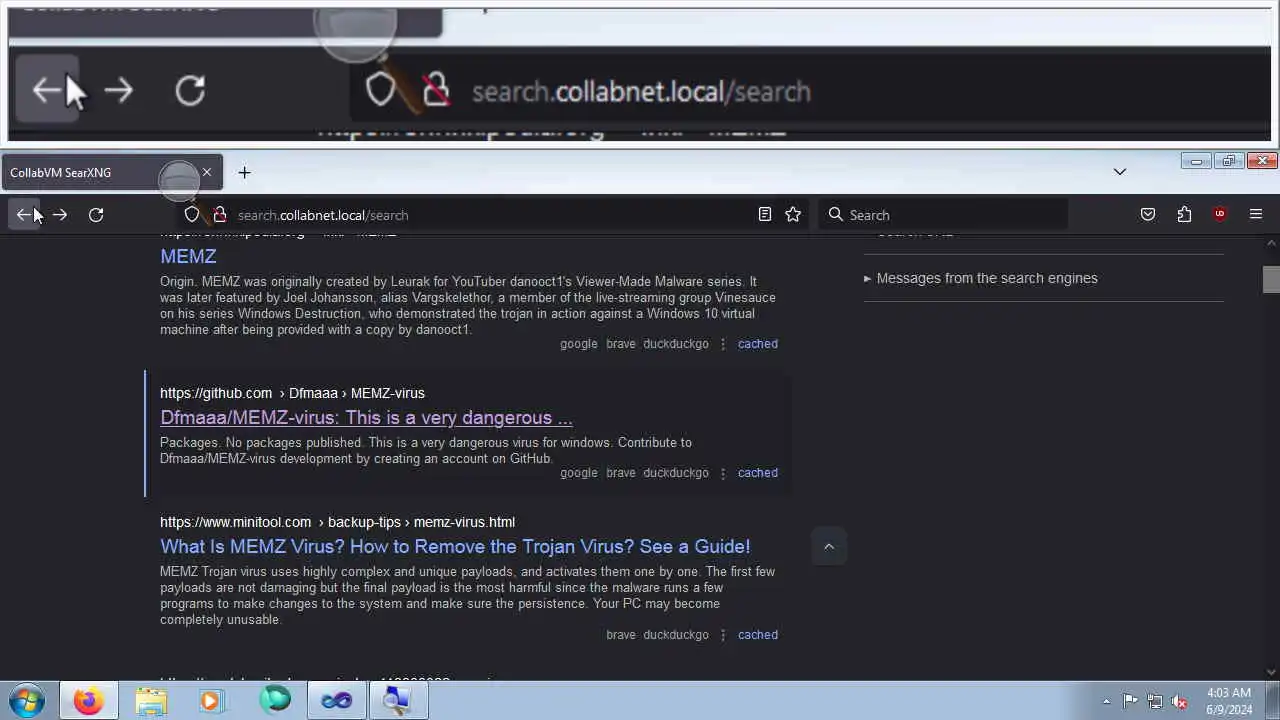Open the Dfmaaa/MEMZ-virus GitHub result link
Screen dimensions: 1280x720
pyautogui.click(x=366, y=418)
